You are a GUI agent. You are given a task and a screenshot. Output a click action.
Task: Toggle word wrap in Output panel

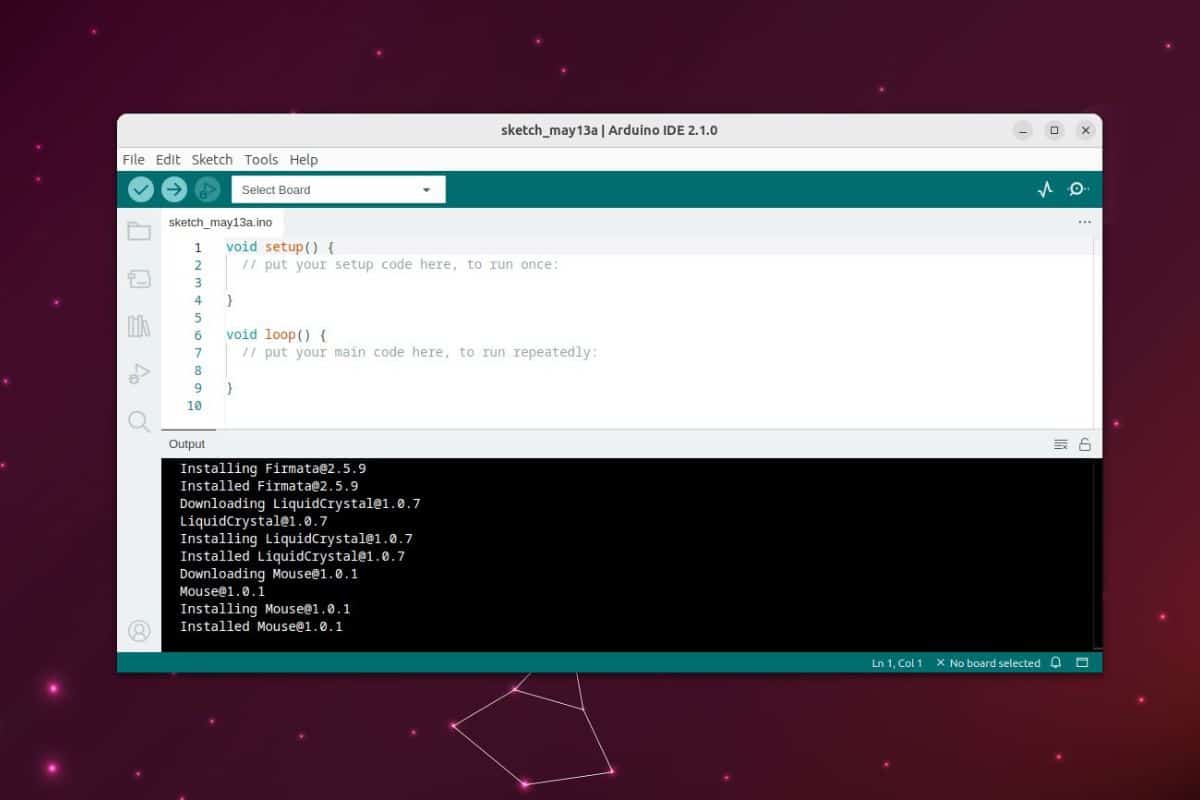tap(1061, 444)
